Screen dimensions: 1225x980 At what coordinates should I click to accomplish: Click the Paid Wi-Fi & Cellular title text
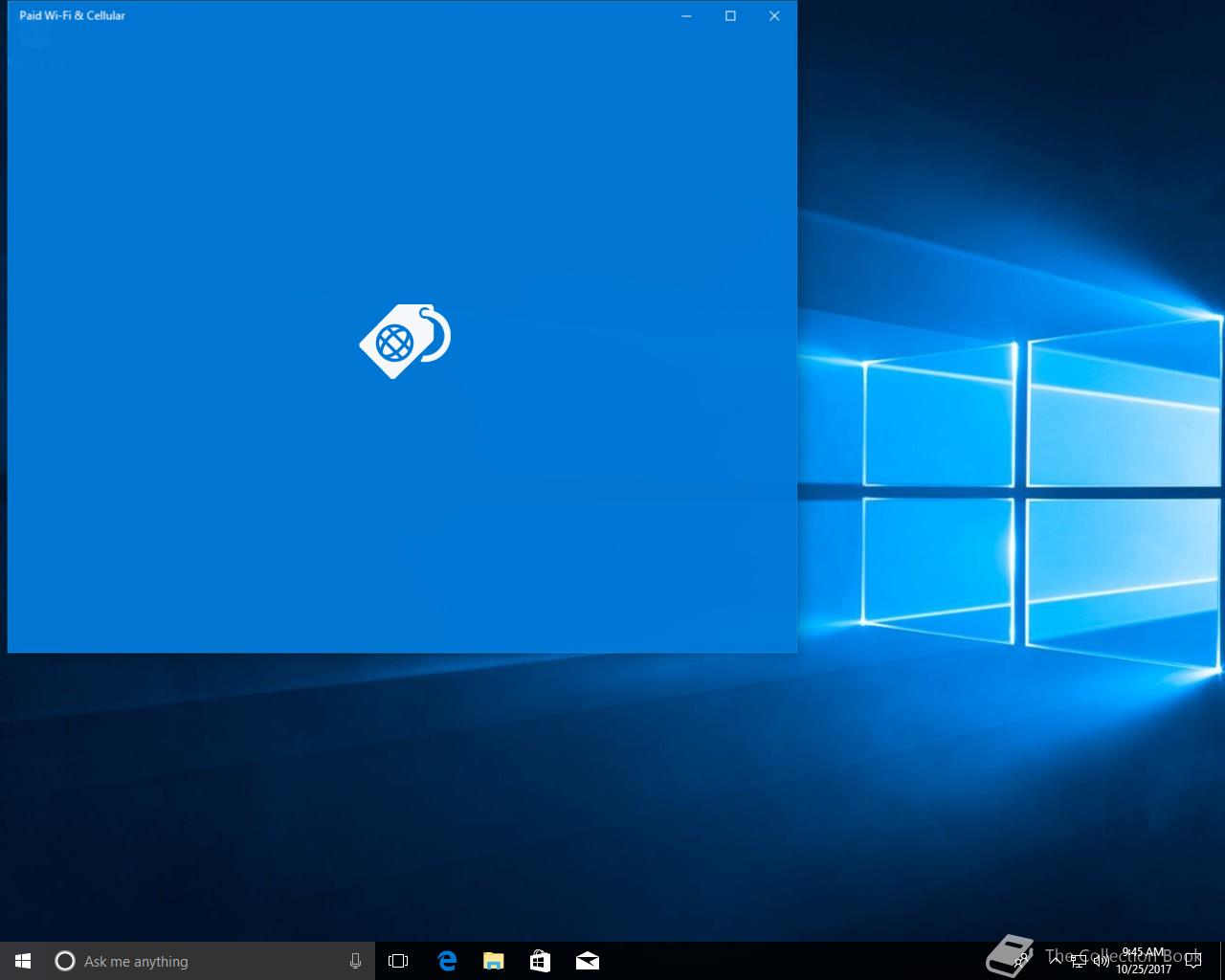pyautogui.click(x=73, y=15)
